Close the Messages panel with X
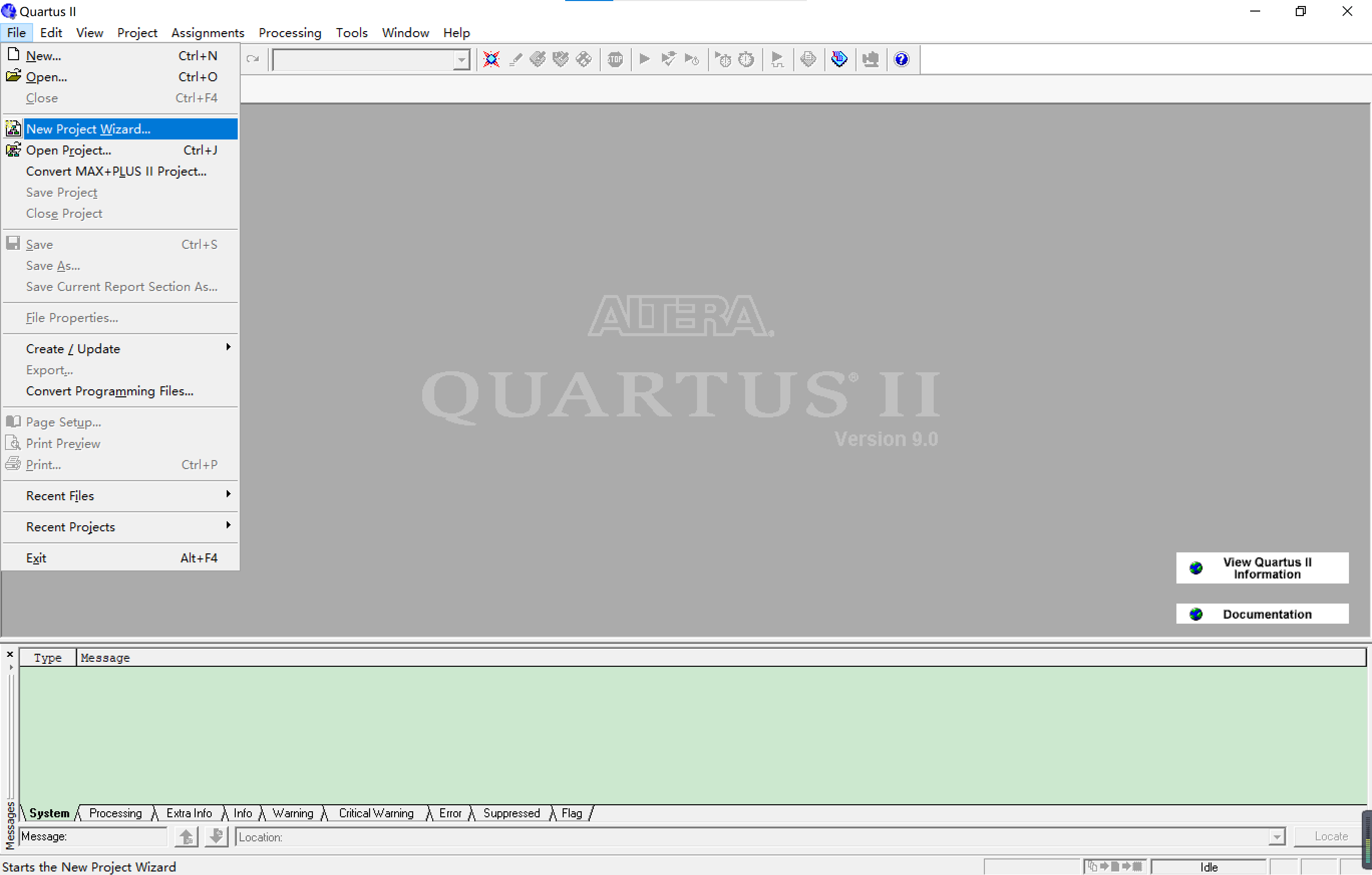This screenshot has height=875, width=1372. point(10,654)
